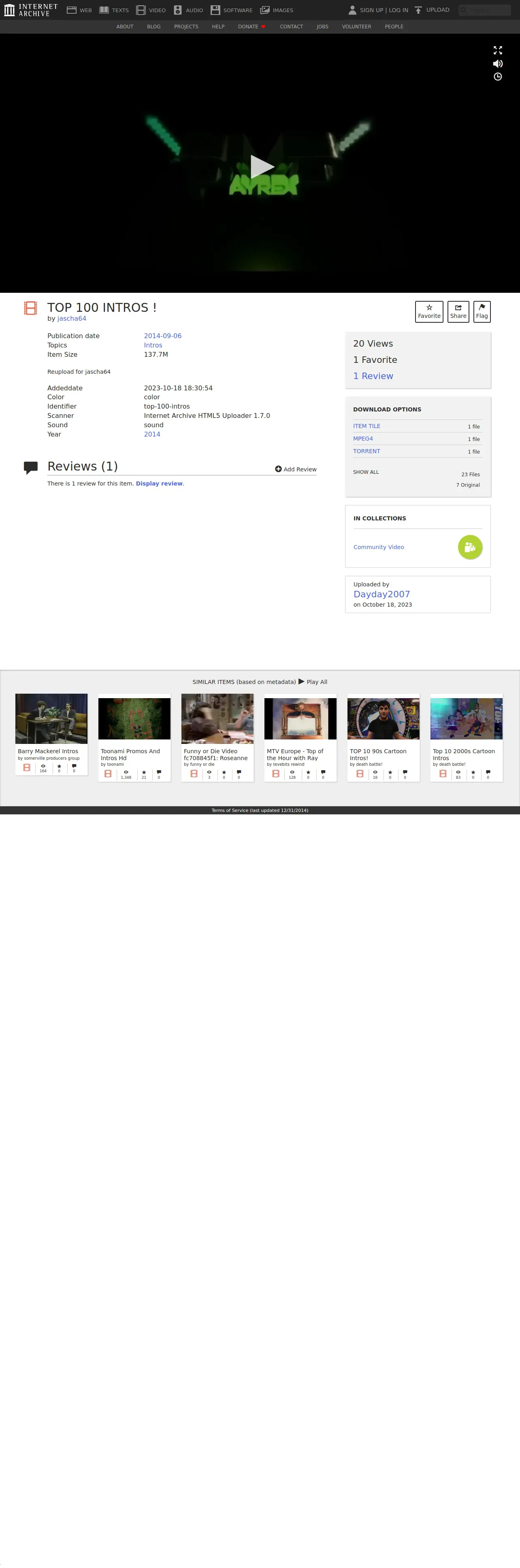Open the Images section
The width and height of the screenshot is (520, 1568).
[277, 10]
